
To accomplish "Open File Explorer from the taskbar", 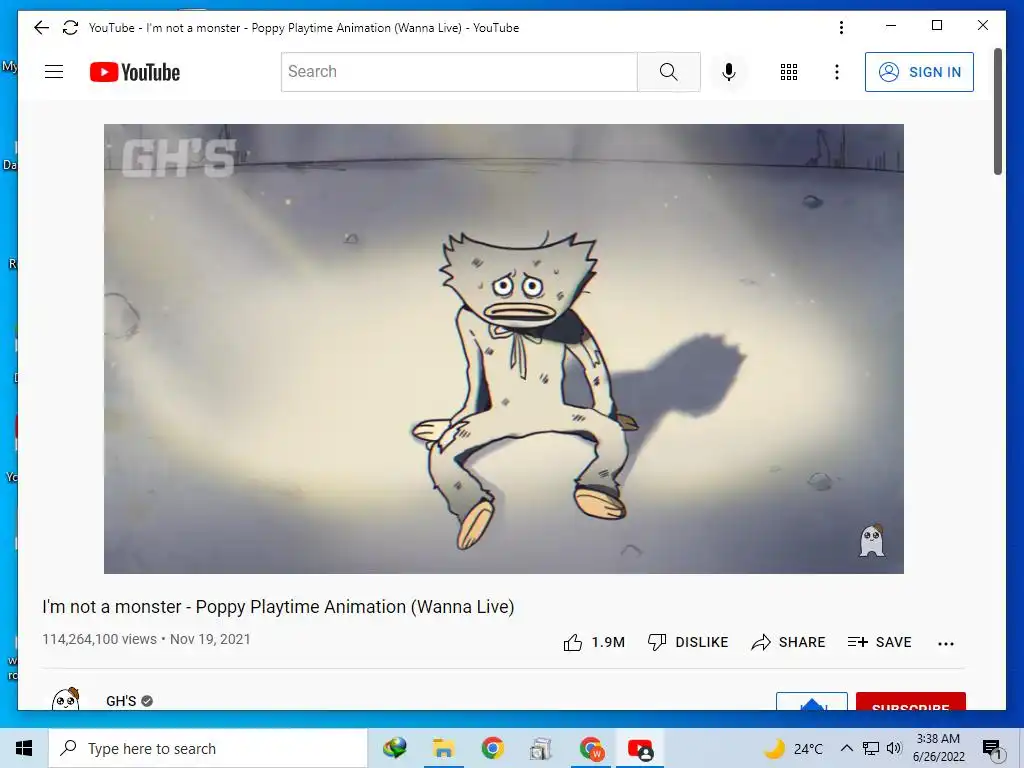I will pos(443,748).
